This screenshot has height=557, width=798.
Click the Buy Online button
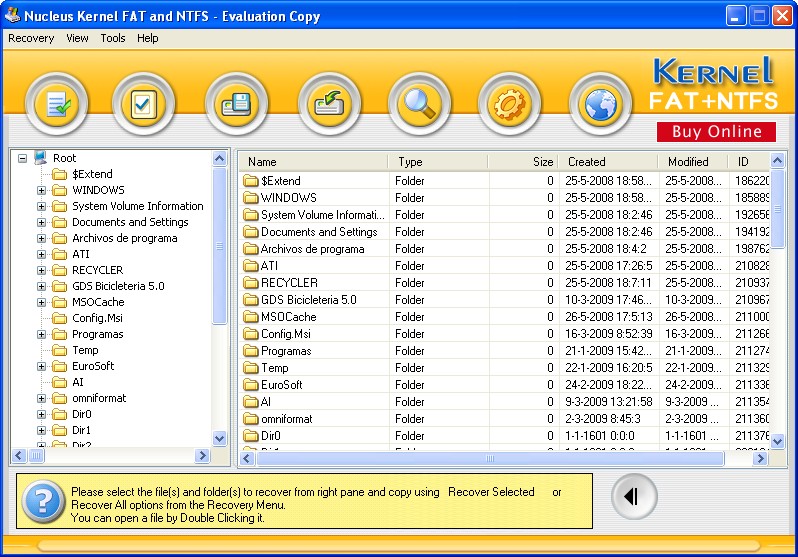tap(717, 131)
